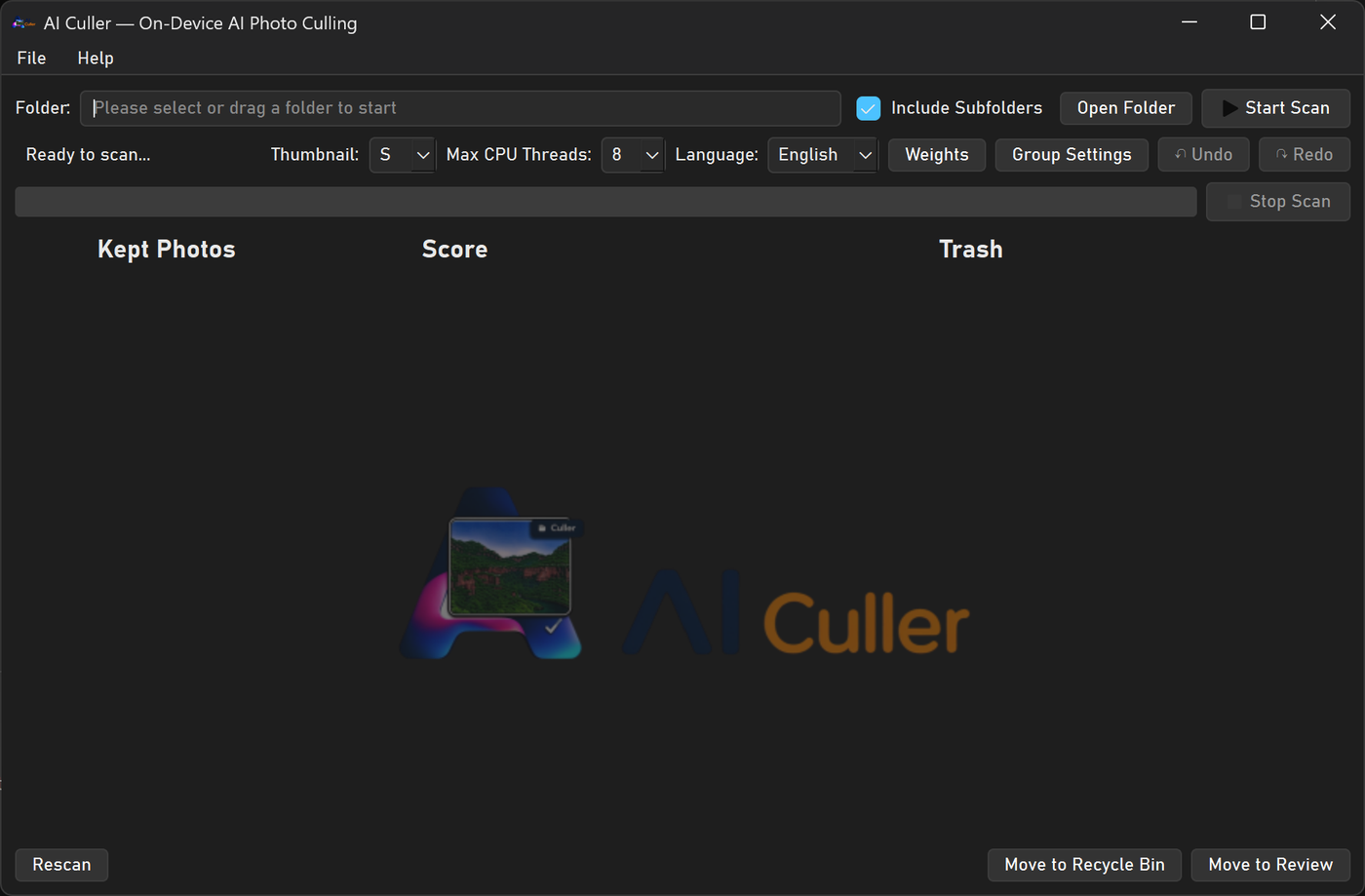
Task: Open the Language dropdown showing English
Action: (823, 155)
